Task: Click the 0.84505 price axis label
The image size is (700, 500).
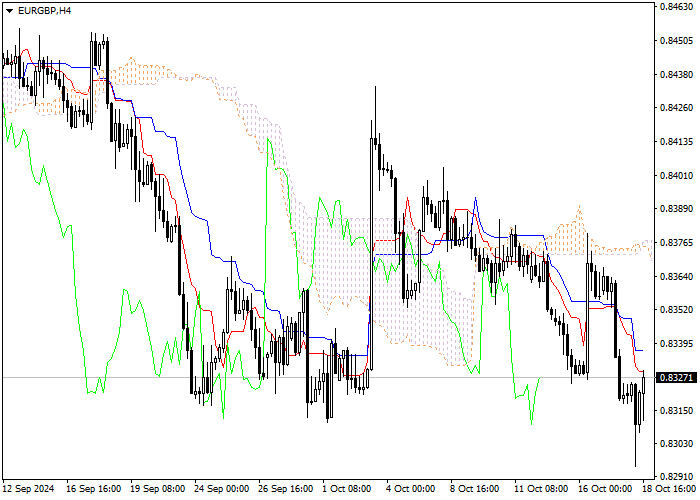Action: [x=676, y=41]
